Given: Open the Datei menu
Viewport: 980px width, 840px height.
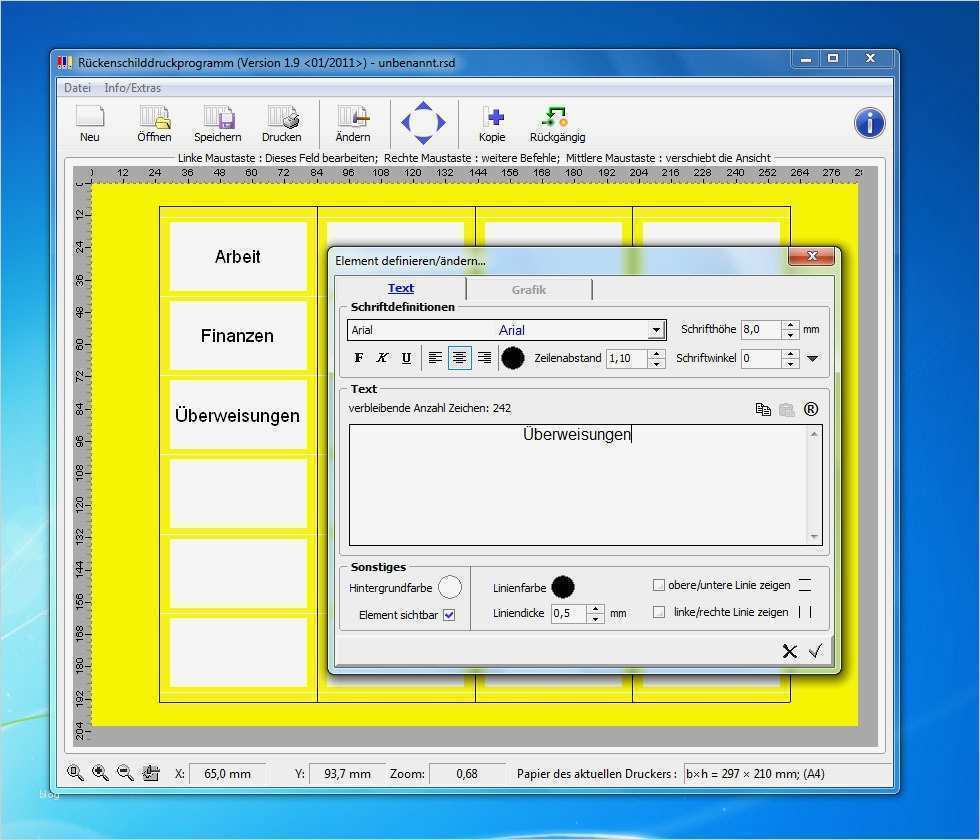Looking at the screenshot, I should 77,87.
